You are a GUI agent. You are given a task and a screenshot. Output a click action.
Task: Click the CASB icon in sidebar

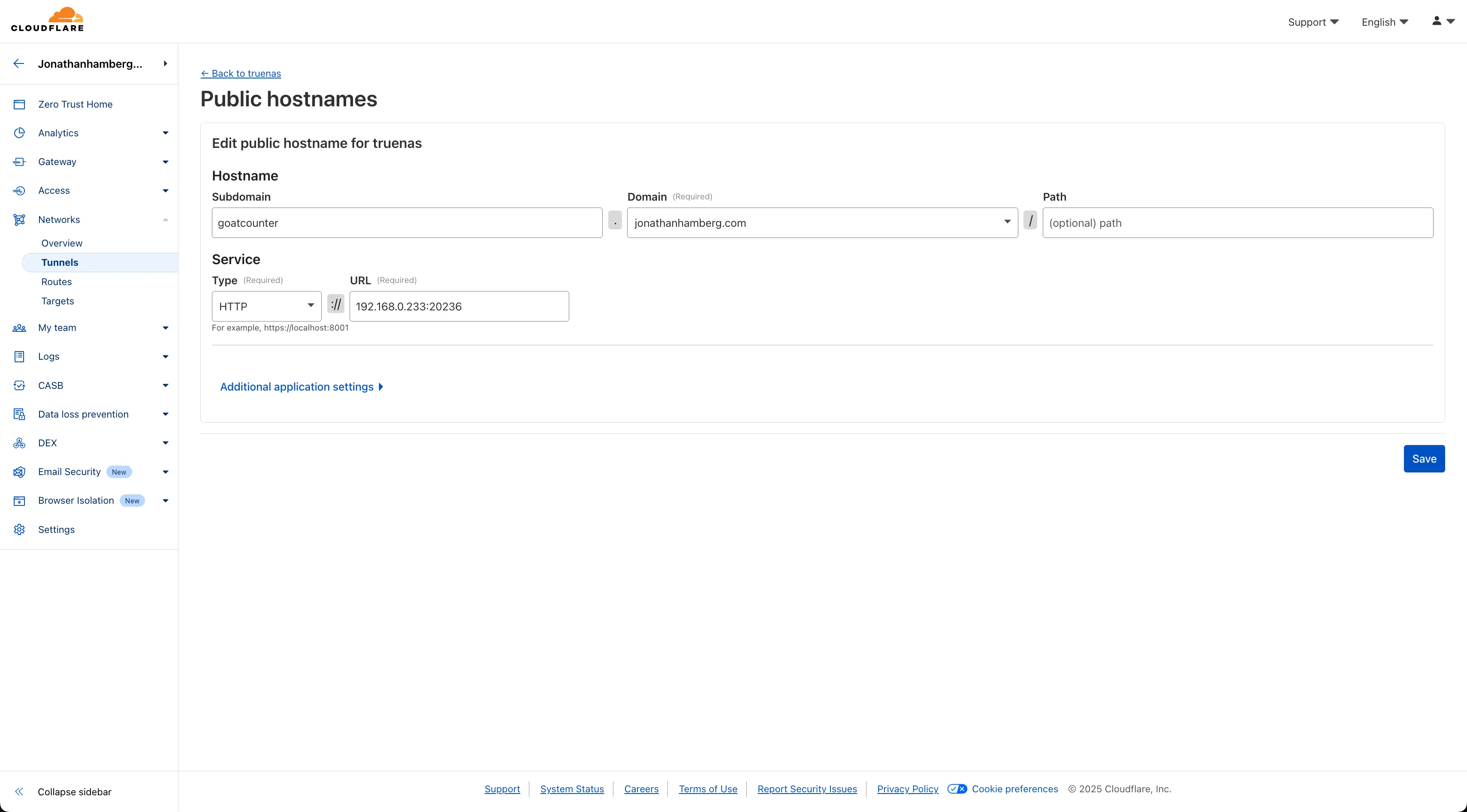pos(19,385)
